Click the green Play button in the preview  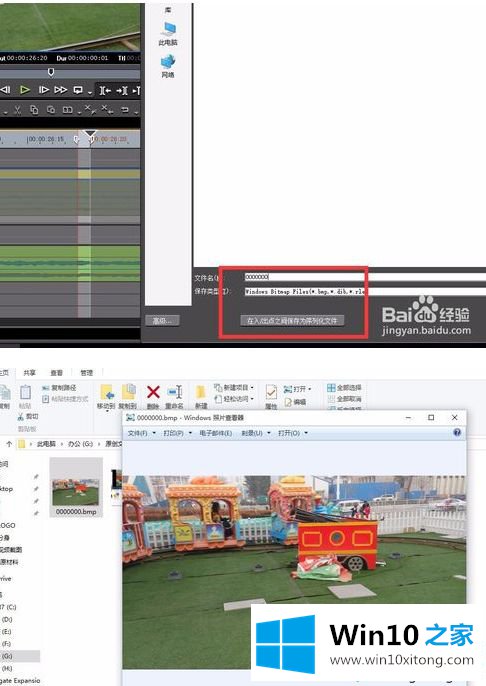[x=25, y=90]
